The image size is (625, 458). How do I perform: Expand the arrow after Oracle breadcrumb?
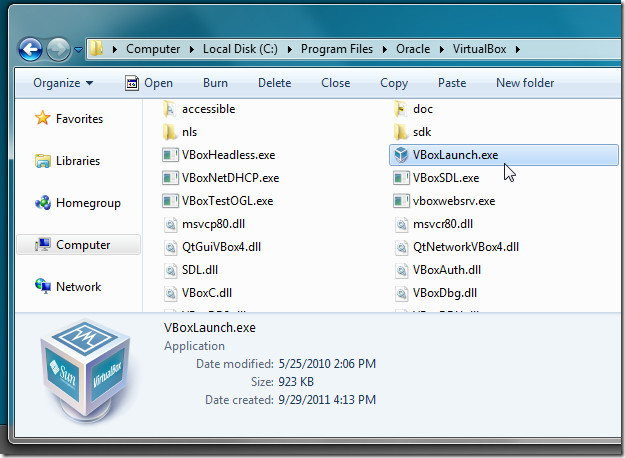[442, 49]
